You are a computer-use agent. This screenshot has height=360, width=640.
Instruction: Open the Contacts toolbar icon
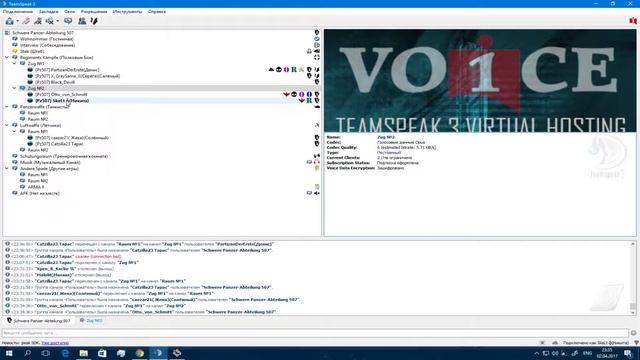pyautogui.click(x=82, y=21)
